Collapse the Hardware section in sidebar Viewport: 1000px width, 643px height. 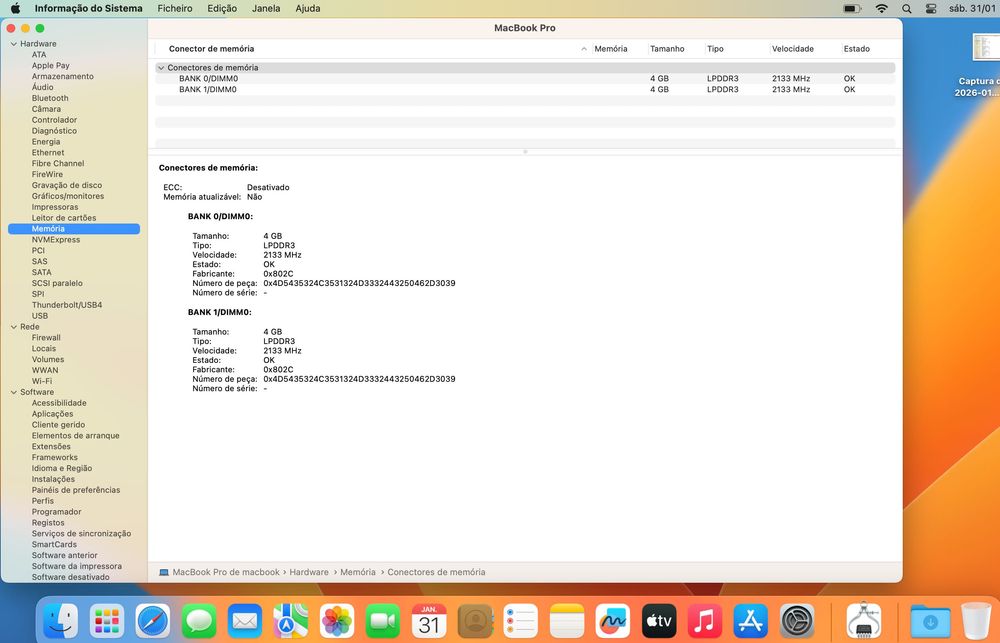13,44
